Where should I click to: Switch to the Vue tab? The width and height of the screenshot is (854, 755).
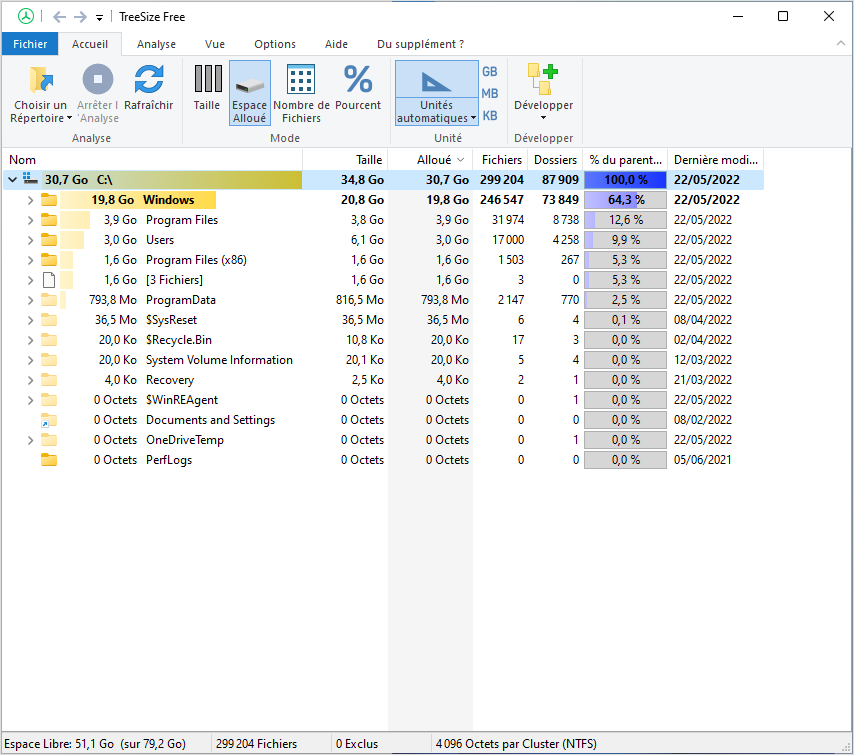(x=215, y=44)
